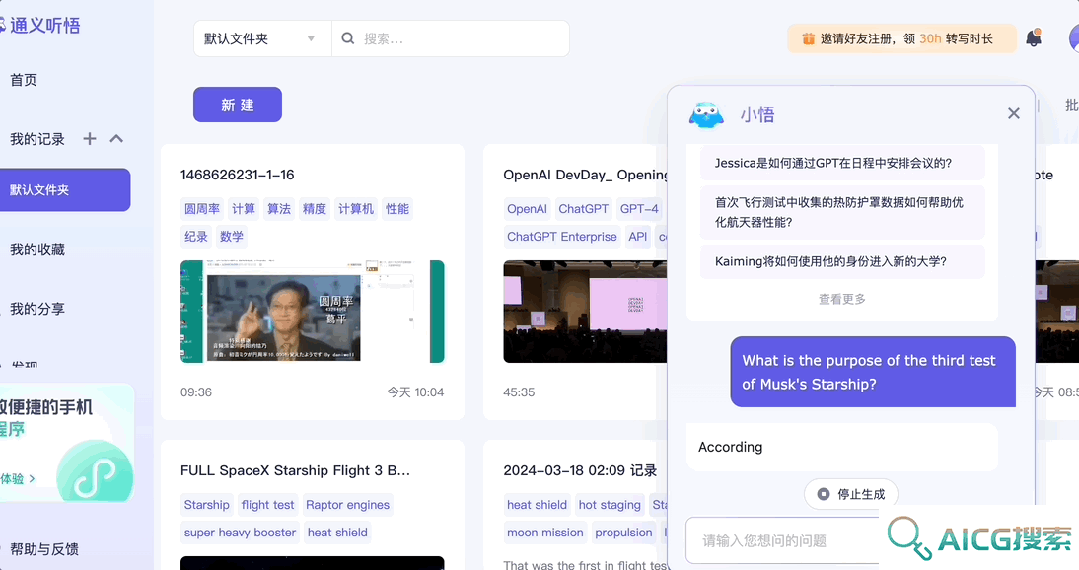Click the notification bell icon
The width and height of the screenshot is (1079, 570).
(1034, 38)
